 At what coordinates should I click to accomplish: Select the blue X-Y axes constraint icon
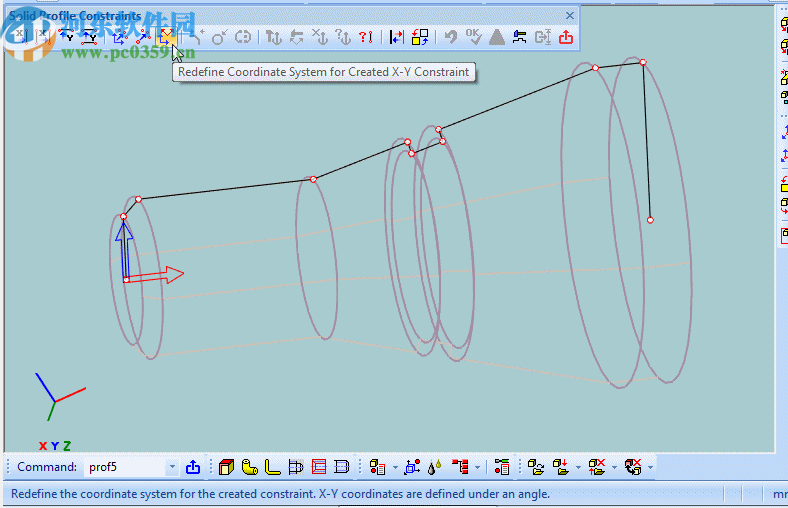120,37
